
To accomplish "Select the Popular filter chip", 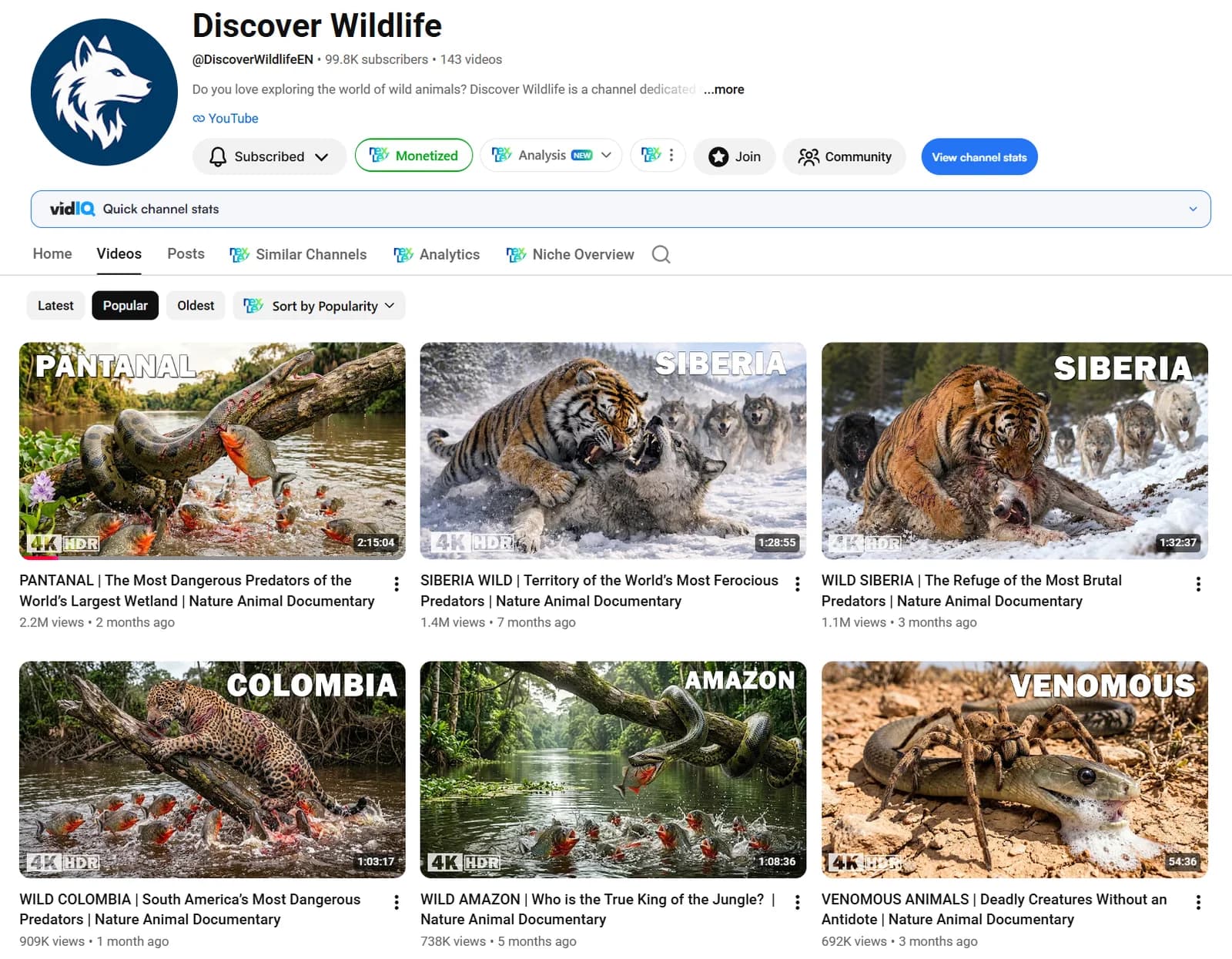I will (x=126, y=306).
